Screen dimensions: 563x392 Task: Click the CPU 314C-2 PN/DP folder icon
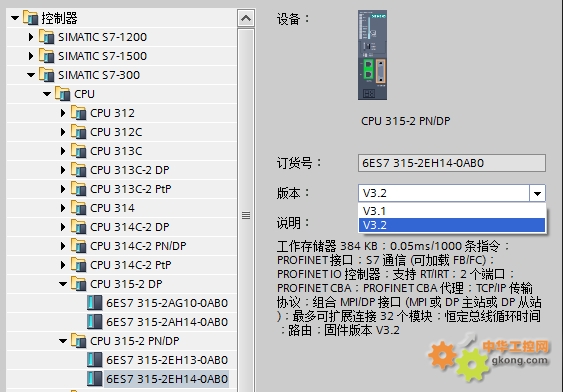[x=78, y=246]
